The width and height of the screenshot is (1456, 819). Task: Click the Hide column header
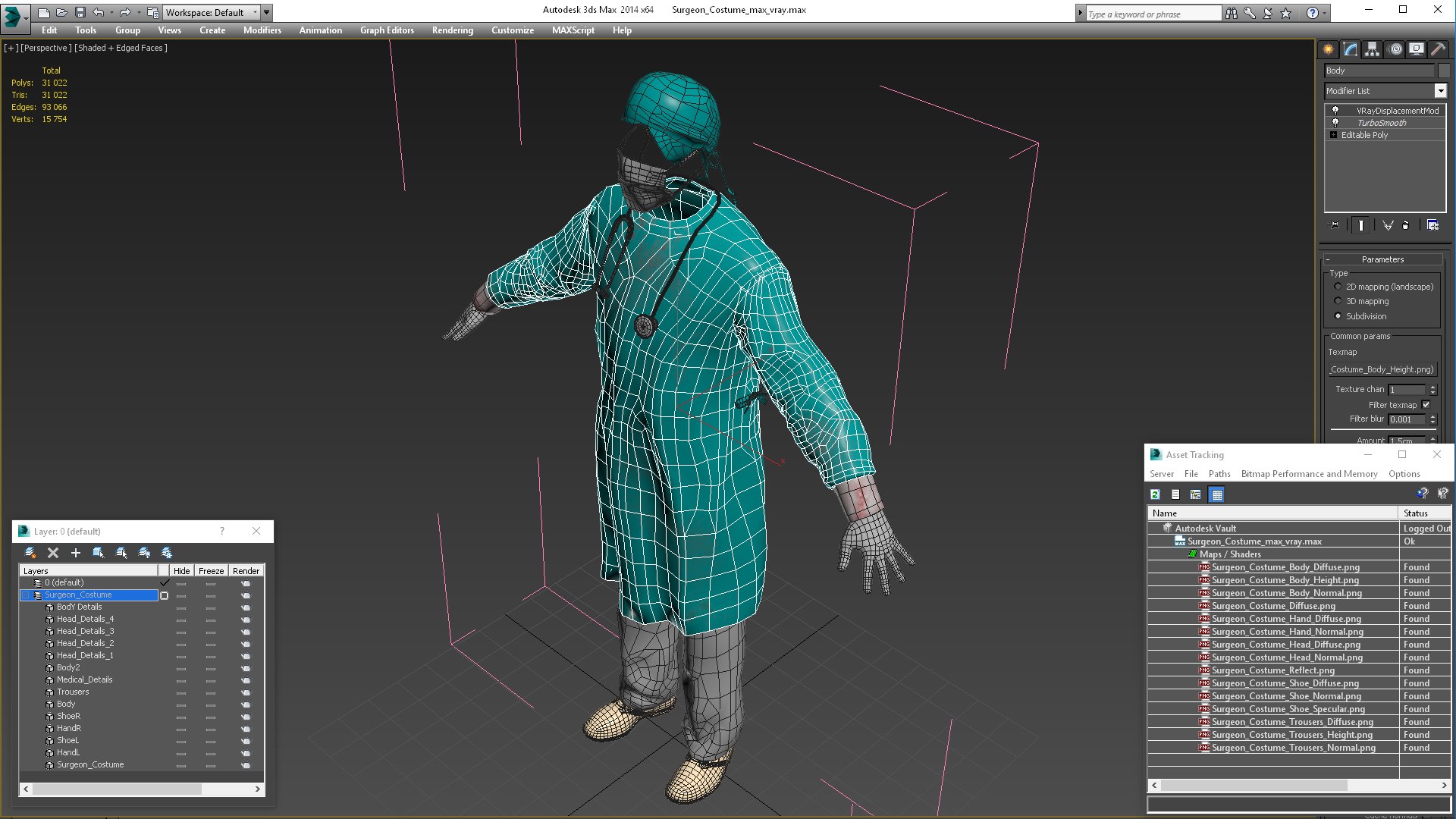(x=181, y=571)
